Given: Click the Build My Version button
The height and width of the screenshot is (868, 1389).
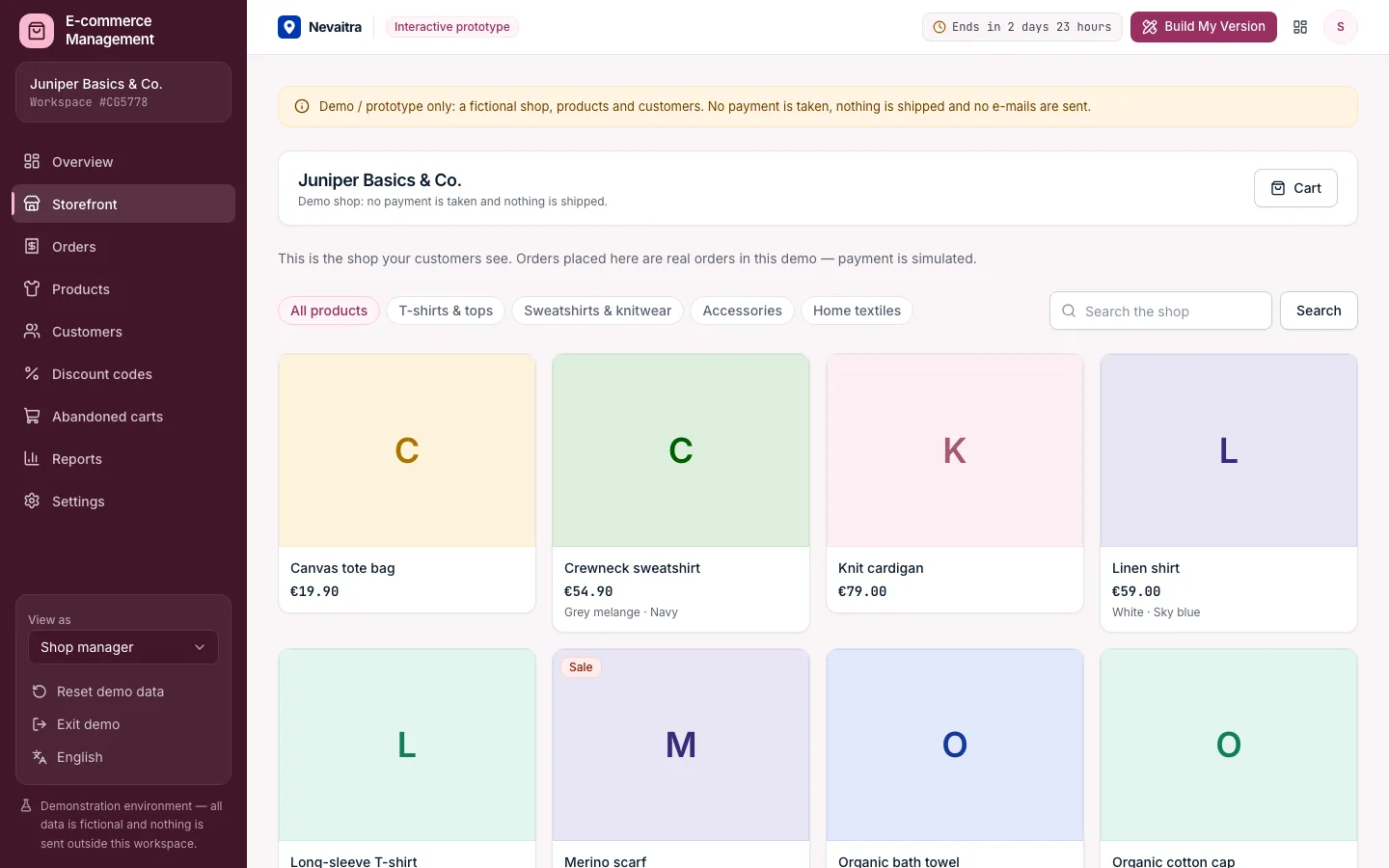Looking at the screenshot, I should pyautogui.click(x=1204, y=27).
